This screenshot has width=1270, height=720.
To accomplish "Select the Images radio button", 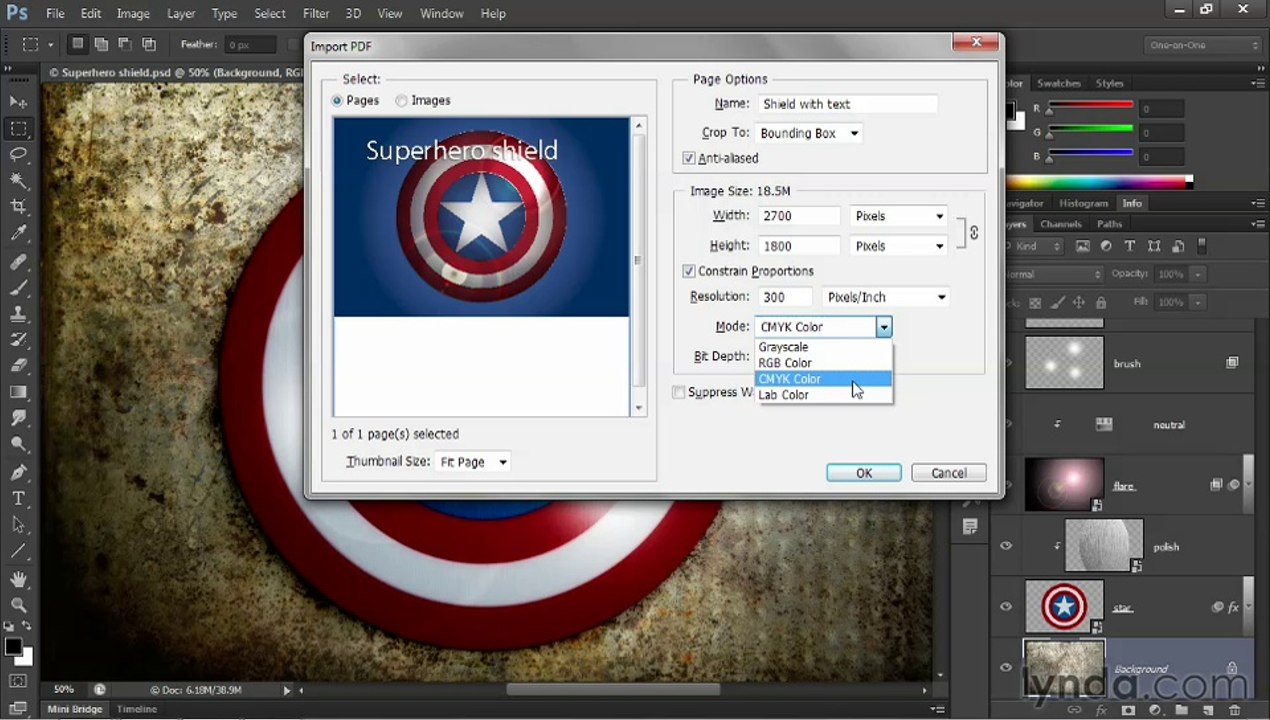I will pos(402,100).
